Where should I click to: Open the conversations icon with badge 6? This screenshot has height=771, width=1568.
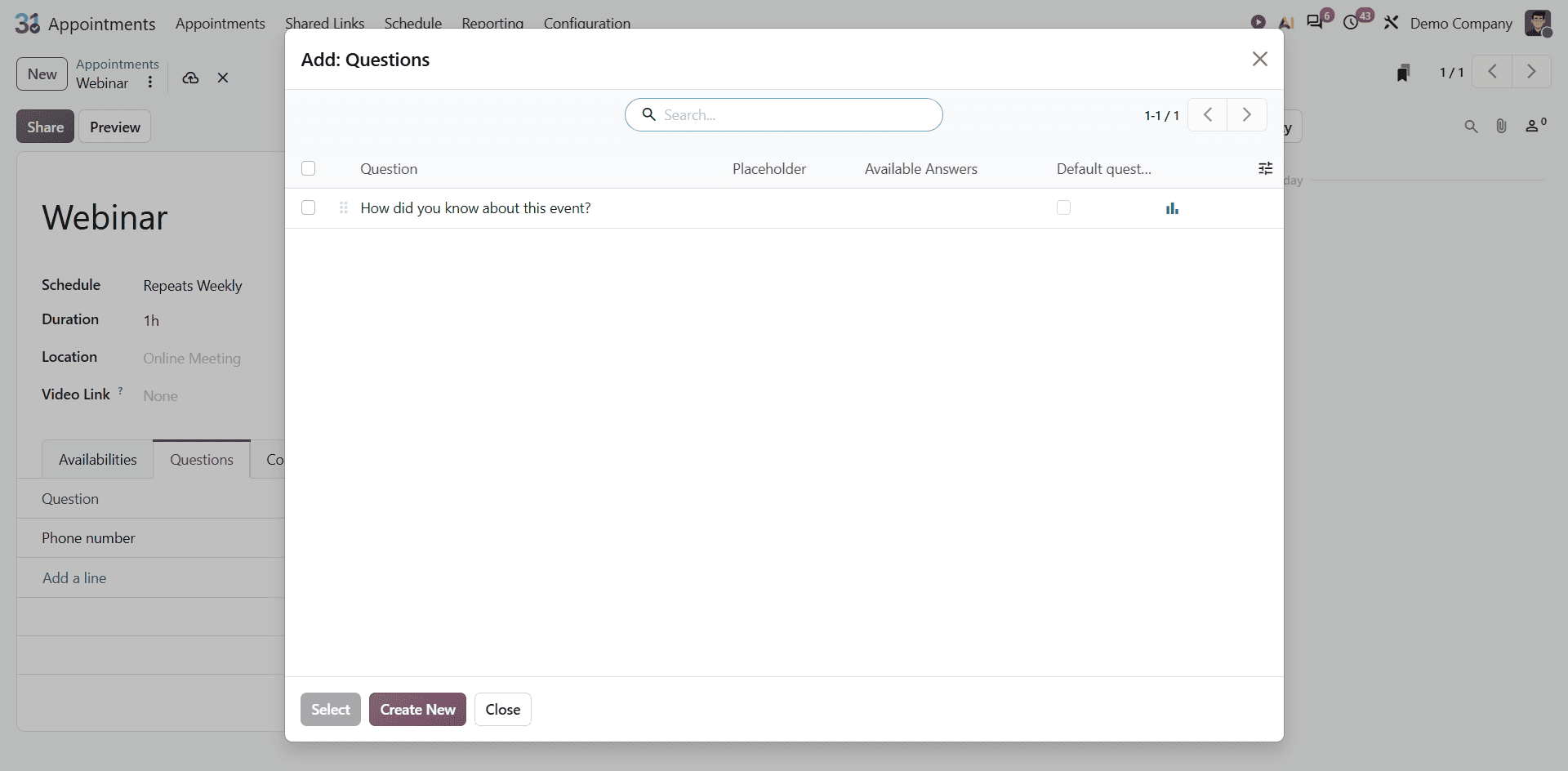[1315, 22]
